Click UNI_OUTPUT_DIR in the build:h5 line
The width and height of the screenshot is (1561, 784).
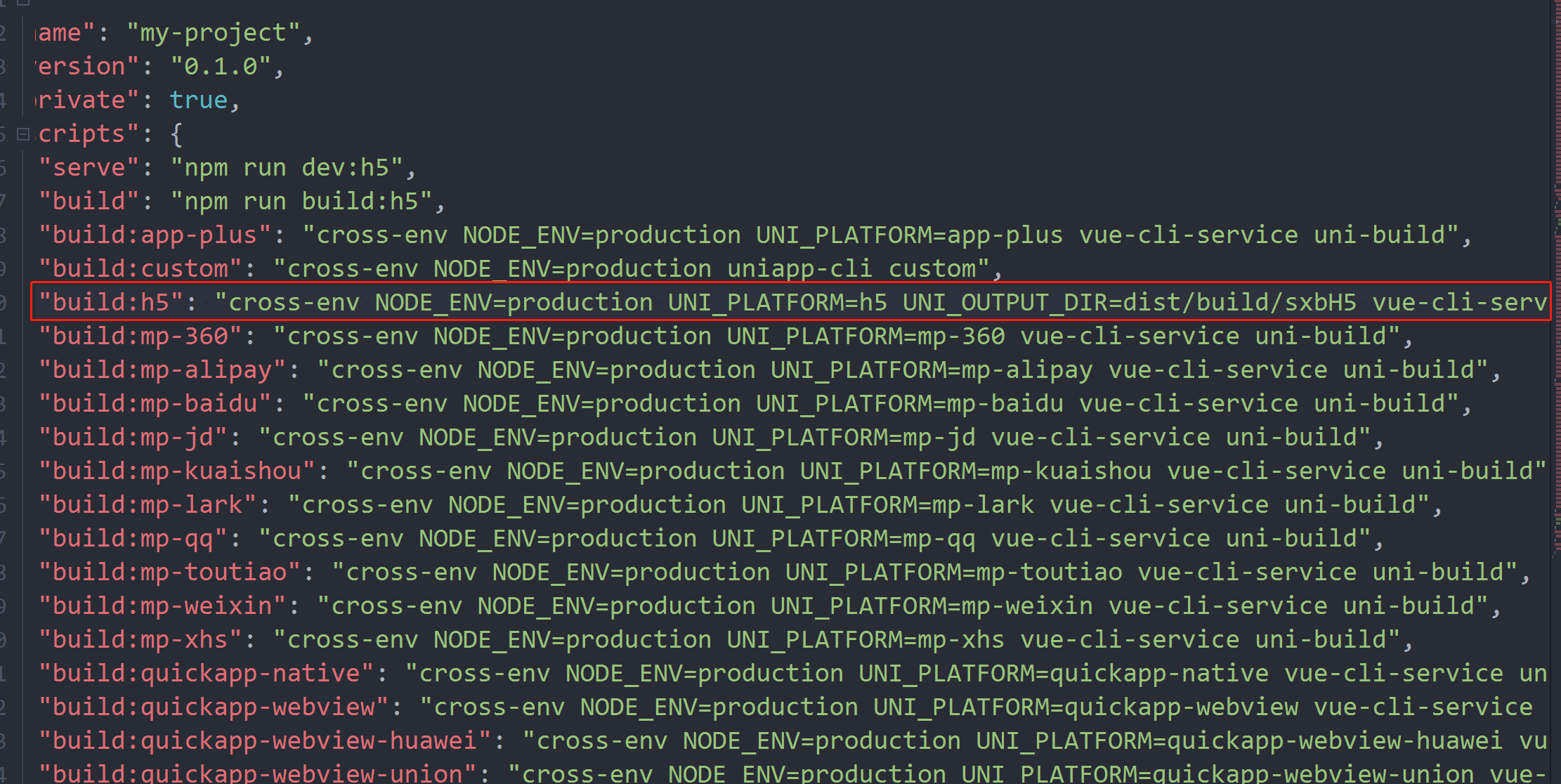(x=1004, y=303)
